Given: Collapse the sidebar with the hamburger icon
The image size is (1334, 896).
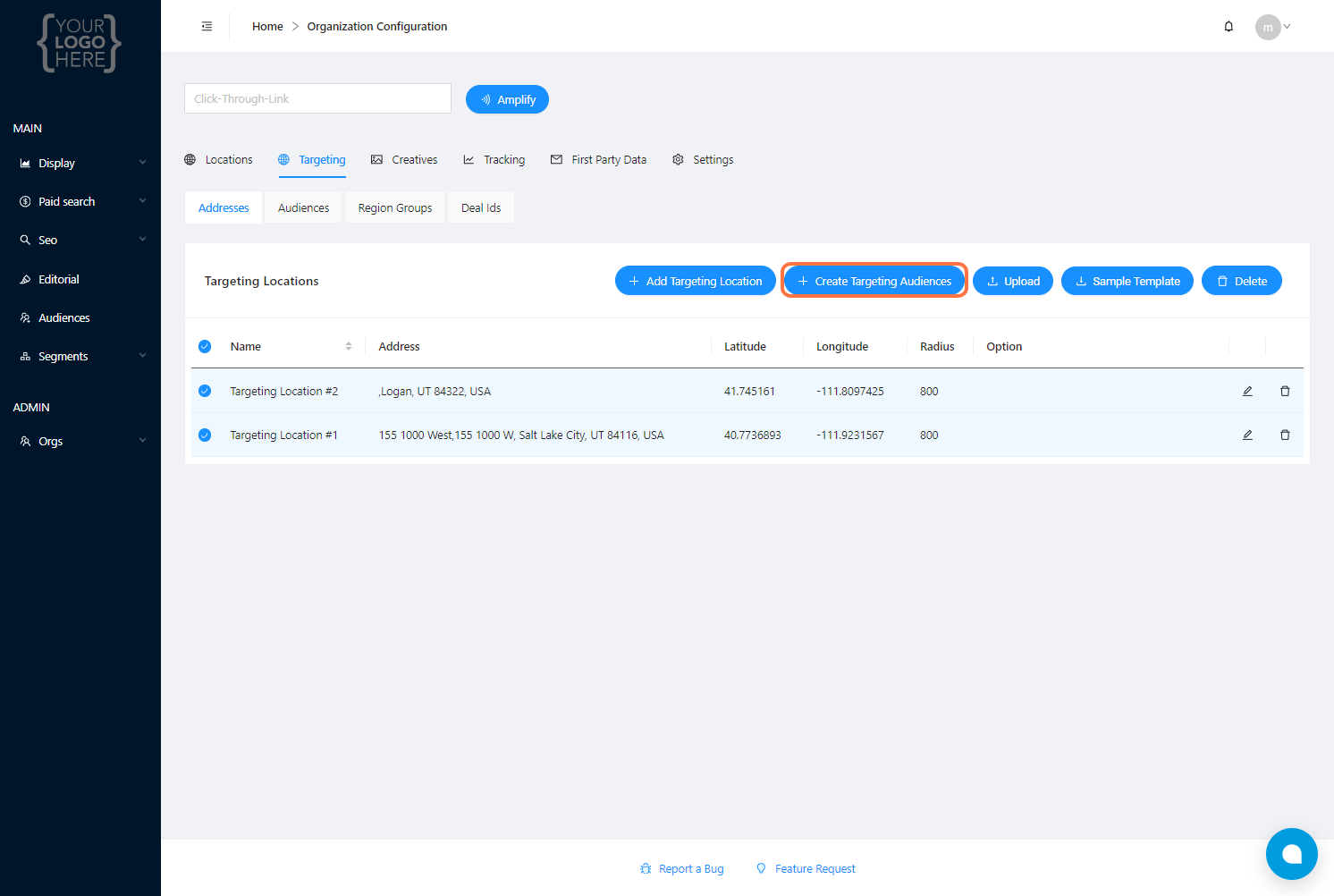Looking at the screenshot, I should click(x=207, y=27).
